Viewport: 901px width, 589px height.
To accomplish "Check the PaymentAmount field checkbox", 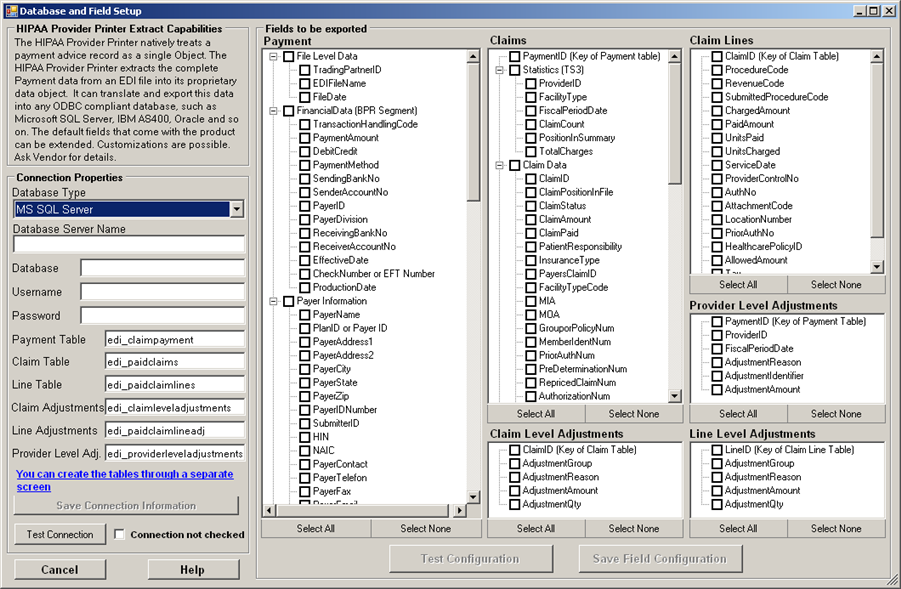I will [305, 138].
